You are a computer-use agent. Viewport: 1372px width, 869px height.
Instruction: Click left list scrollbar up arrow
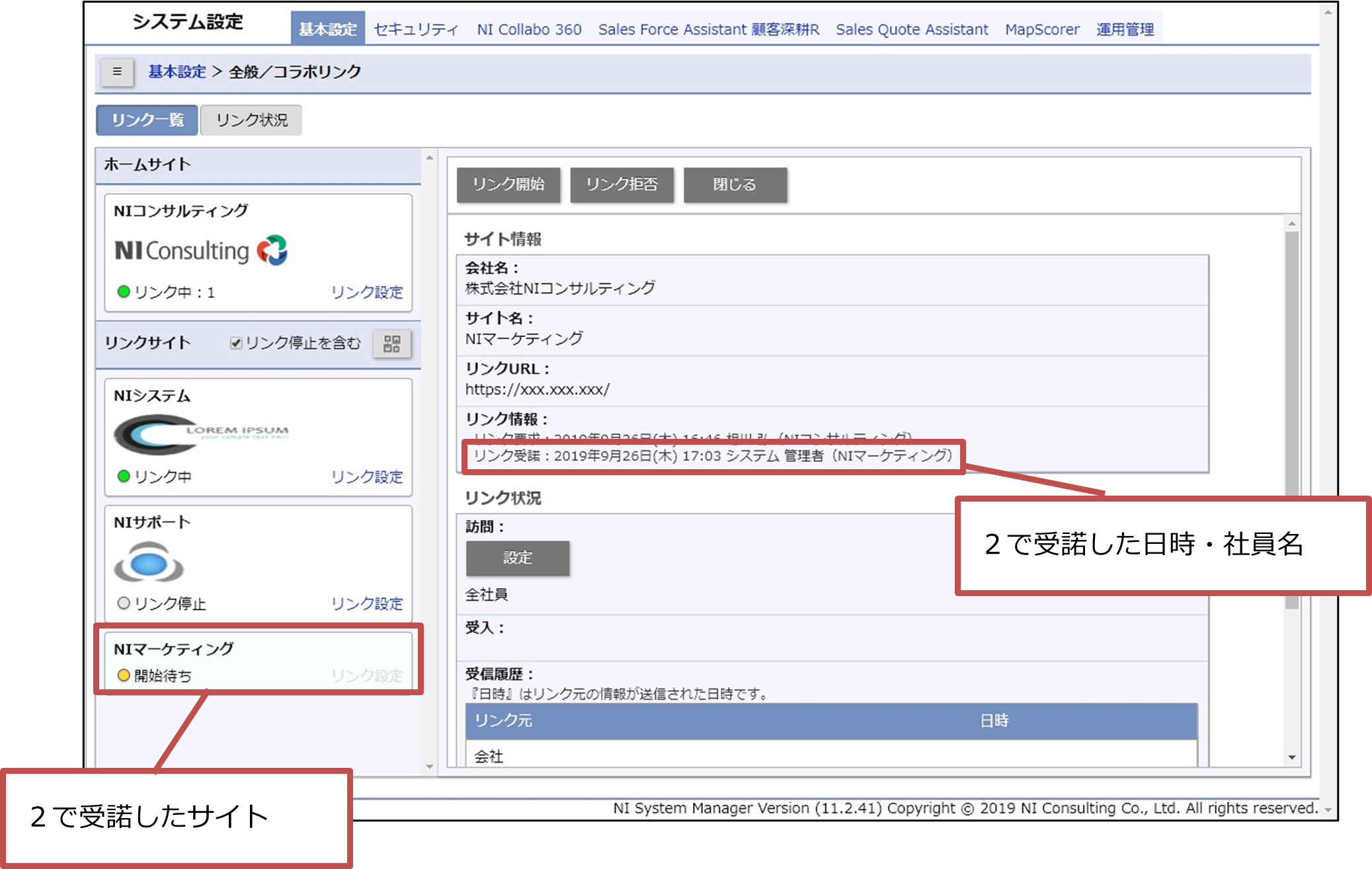pyautogui.click(x=430, y=158)
